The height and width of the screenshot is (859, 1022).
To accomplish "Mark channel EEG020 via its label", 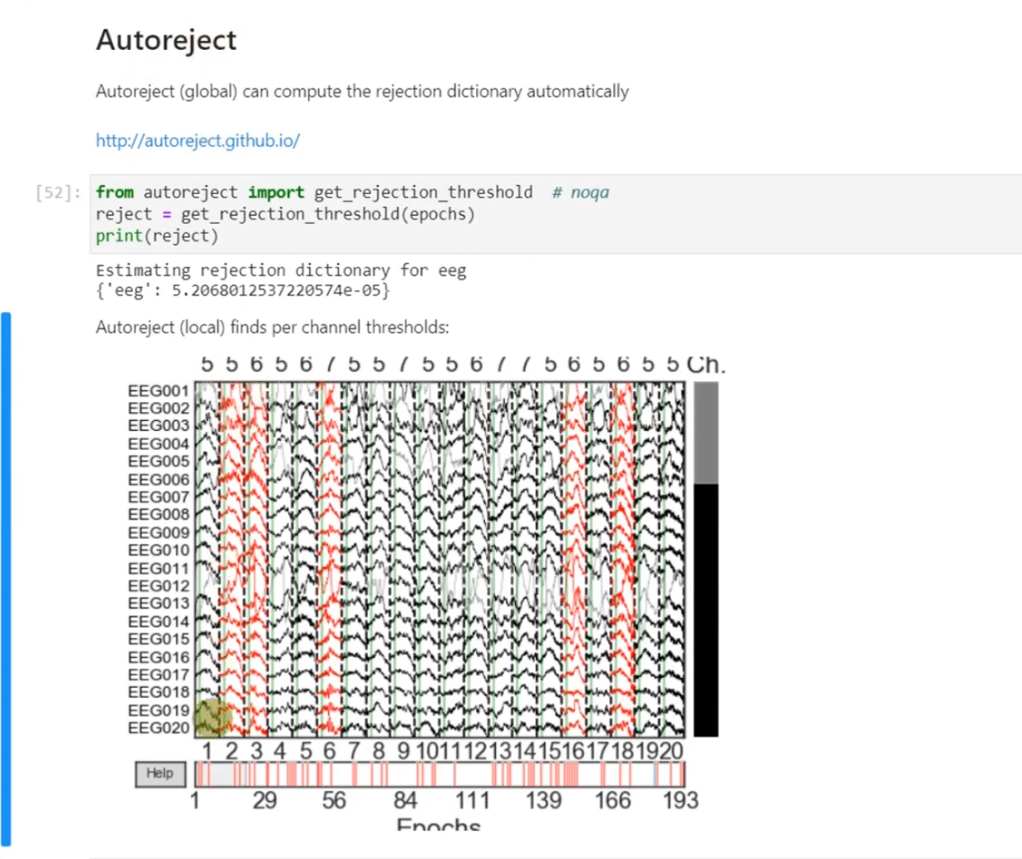I will click(158, 728).
